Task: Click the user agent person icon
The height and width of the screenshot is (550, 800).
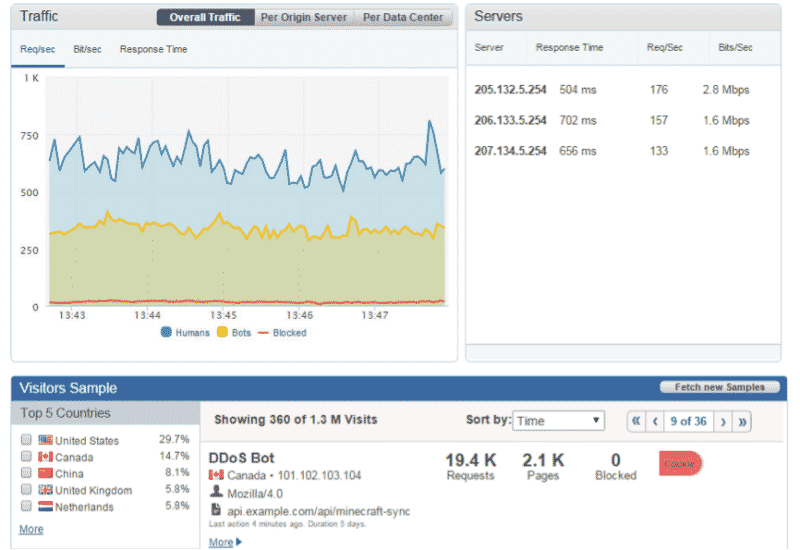Action: (x=215, y=492)
